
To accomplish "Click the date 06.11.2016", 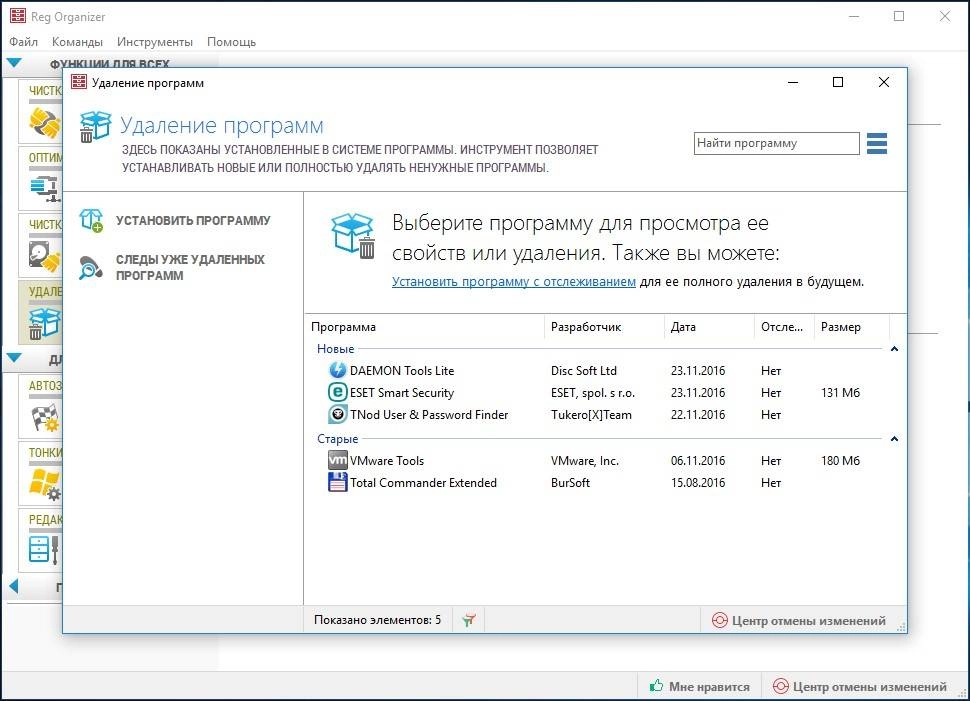I will [698, 461].
